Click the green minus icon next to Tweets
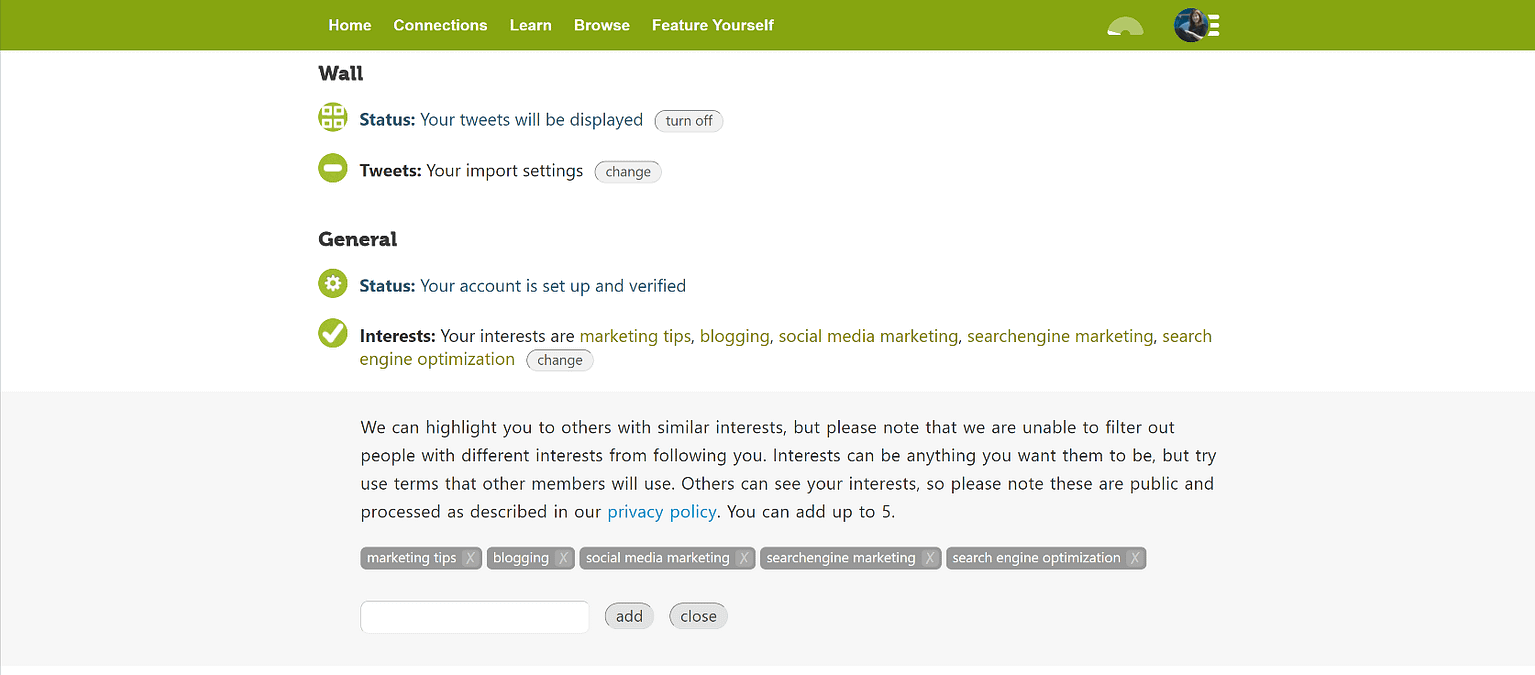Image resolution: width=1535 pixels, height=675 pixels. 332,167
